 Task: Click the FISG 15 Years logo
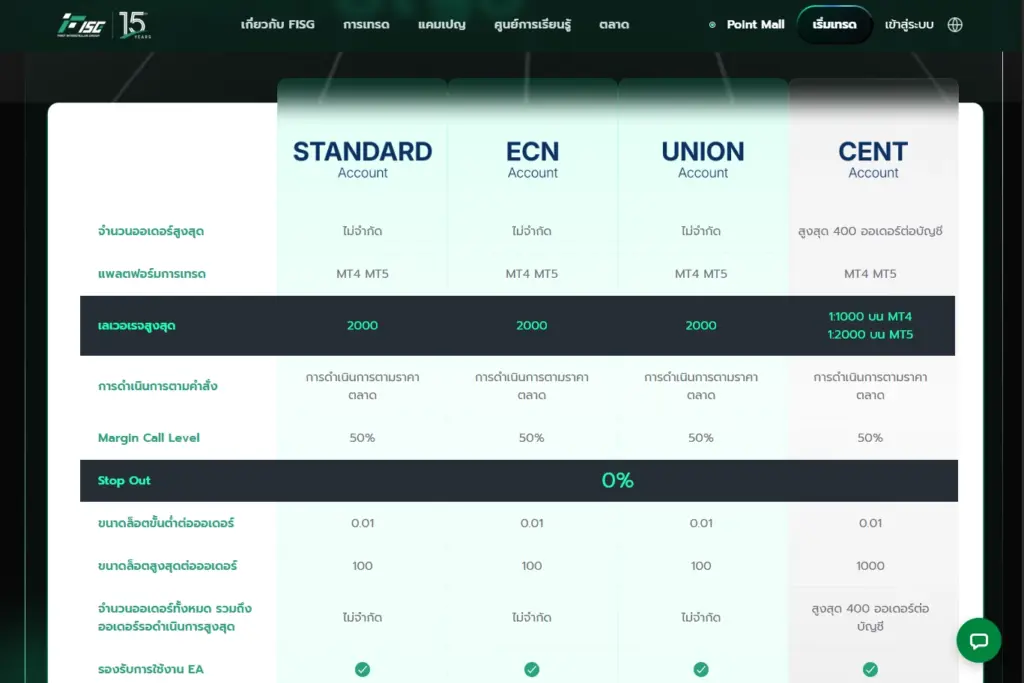click(x=103, y=25)
